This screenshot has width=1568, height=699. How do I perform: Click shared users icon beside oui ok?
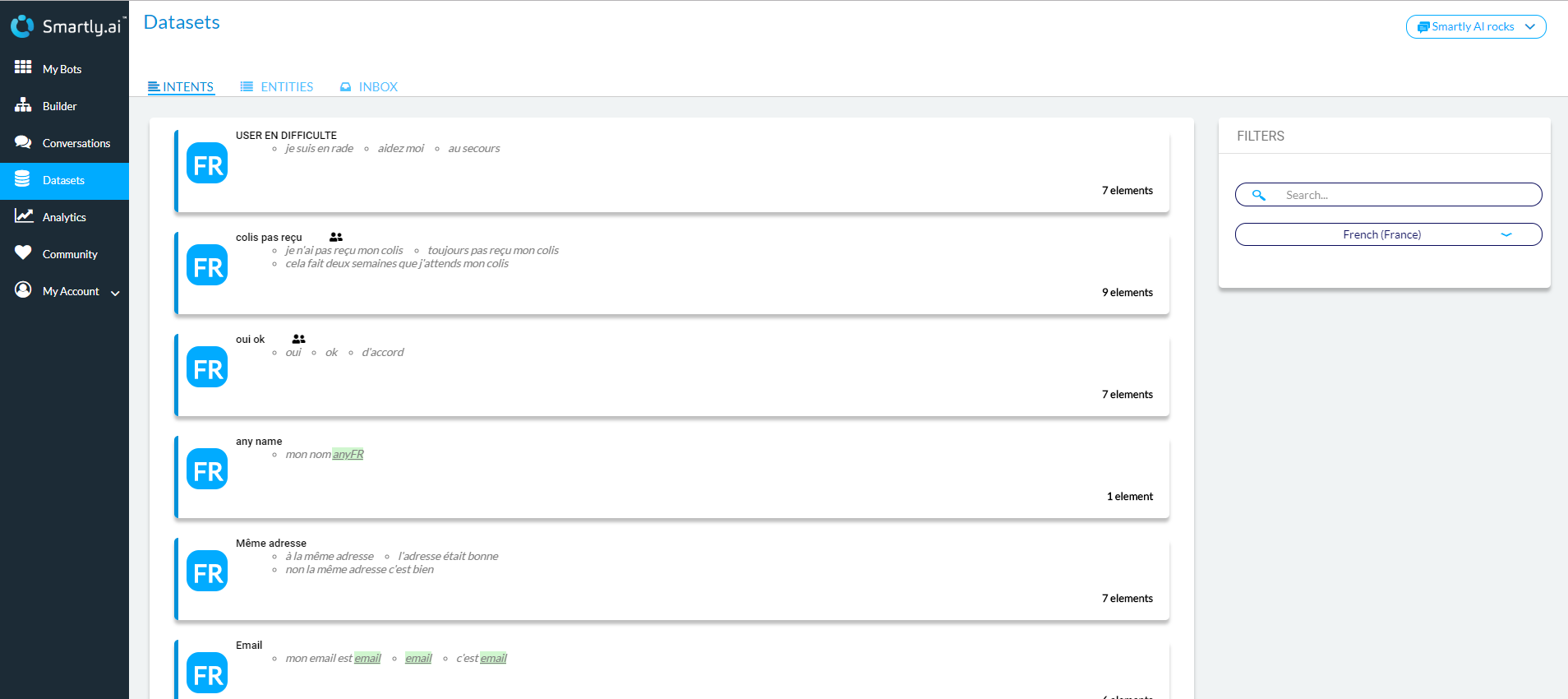[299, 339]
